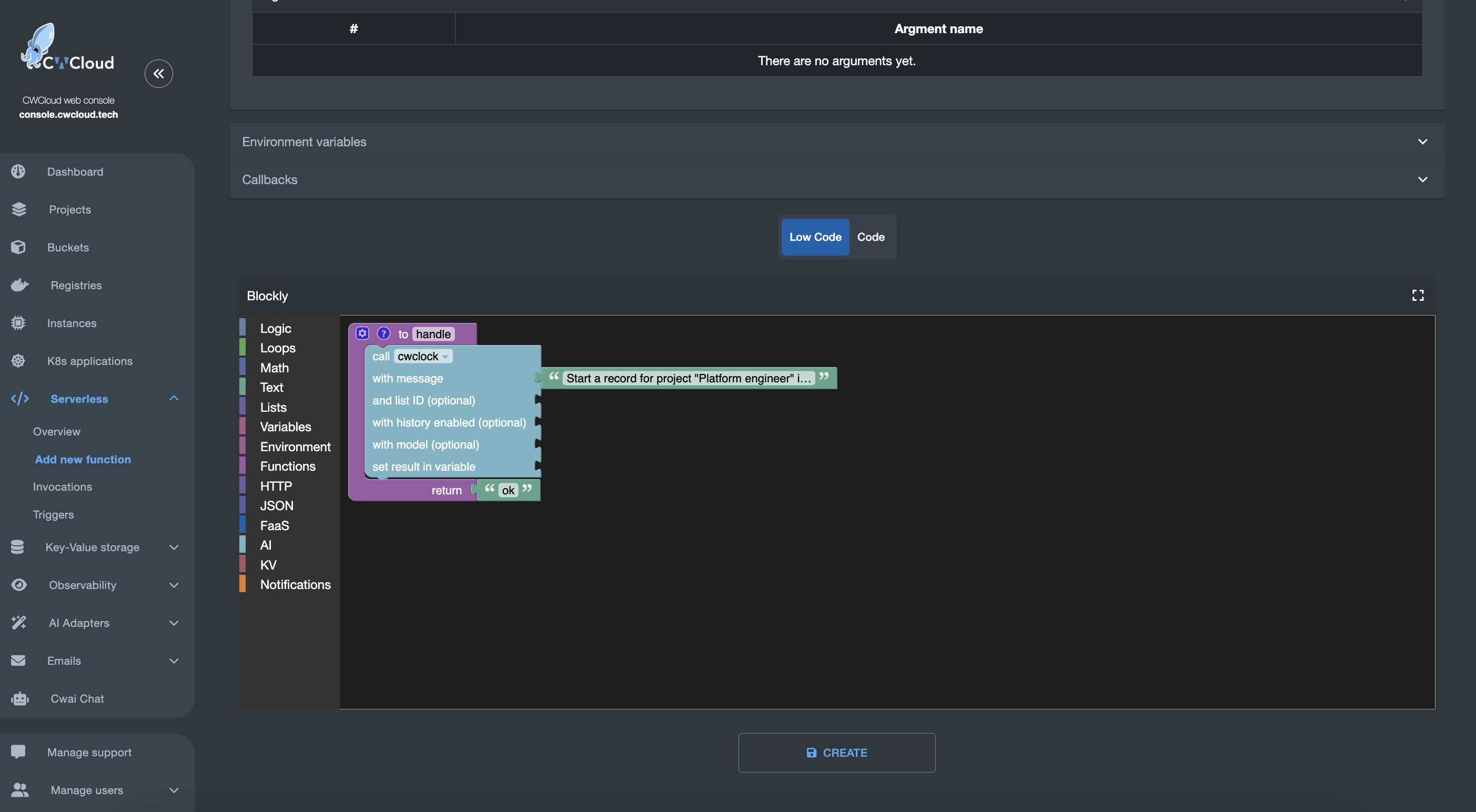Edit the 'Start a record for project' text block

[688, 378]
